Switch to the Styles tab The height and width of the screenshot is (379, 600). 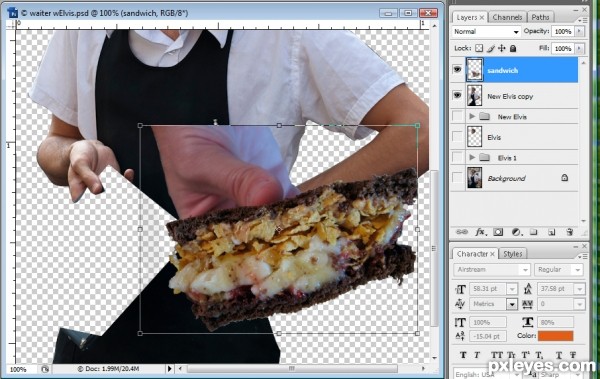click(512, 253)
